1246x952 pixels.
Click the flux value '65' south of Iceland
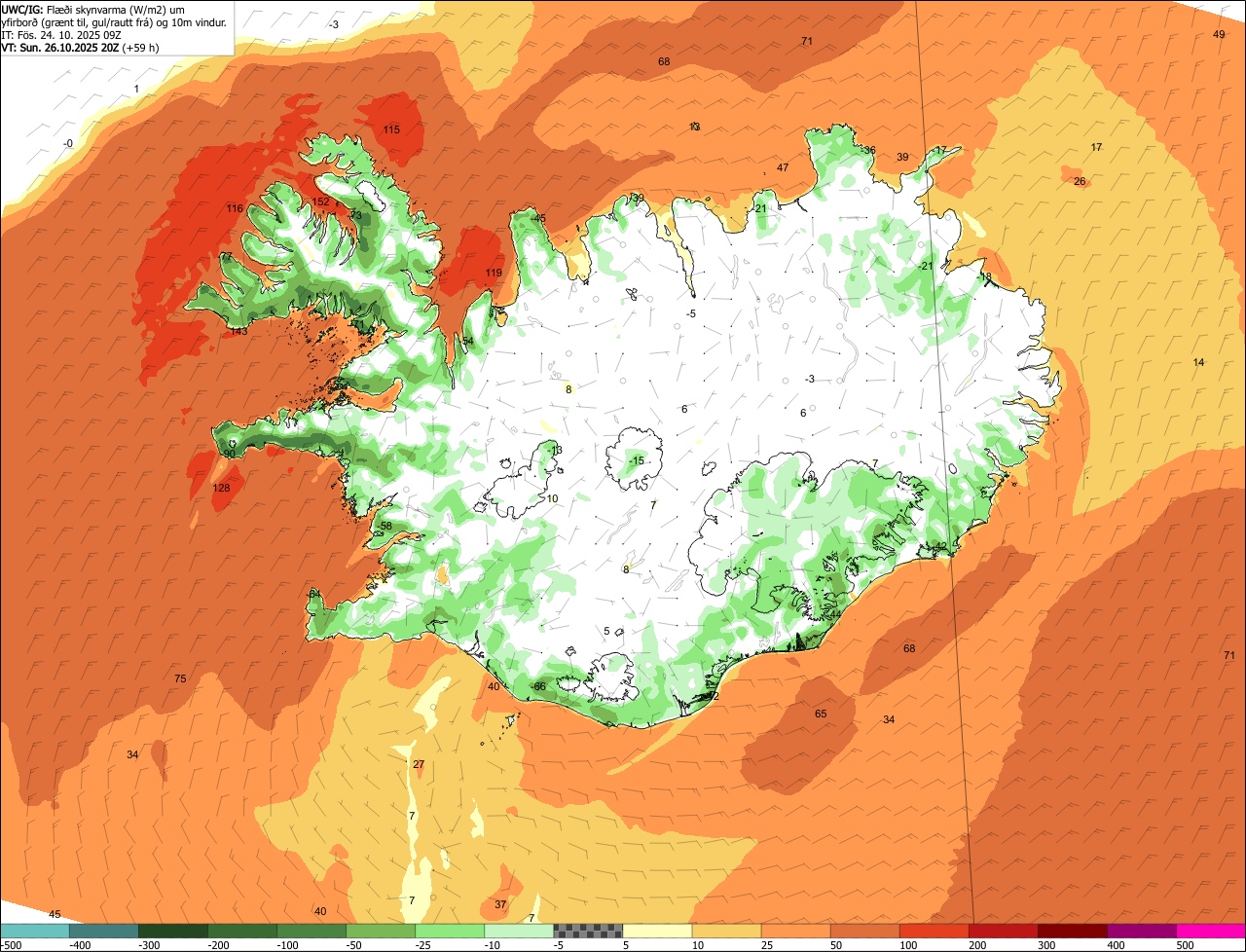coord(821,714)
